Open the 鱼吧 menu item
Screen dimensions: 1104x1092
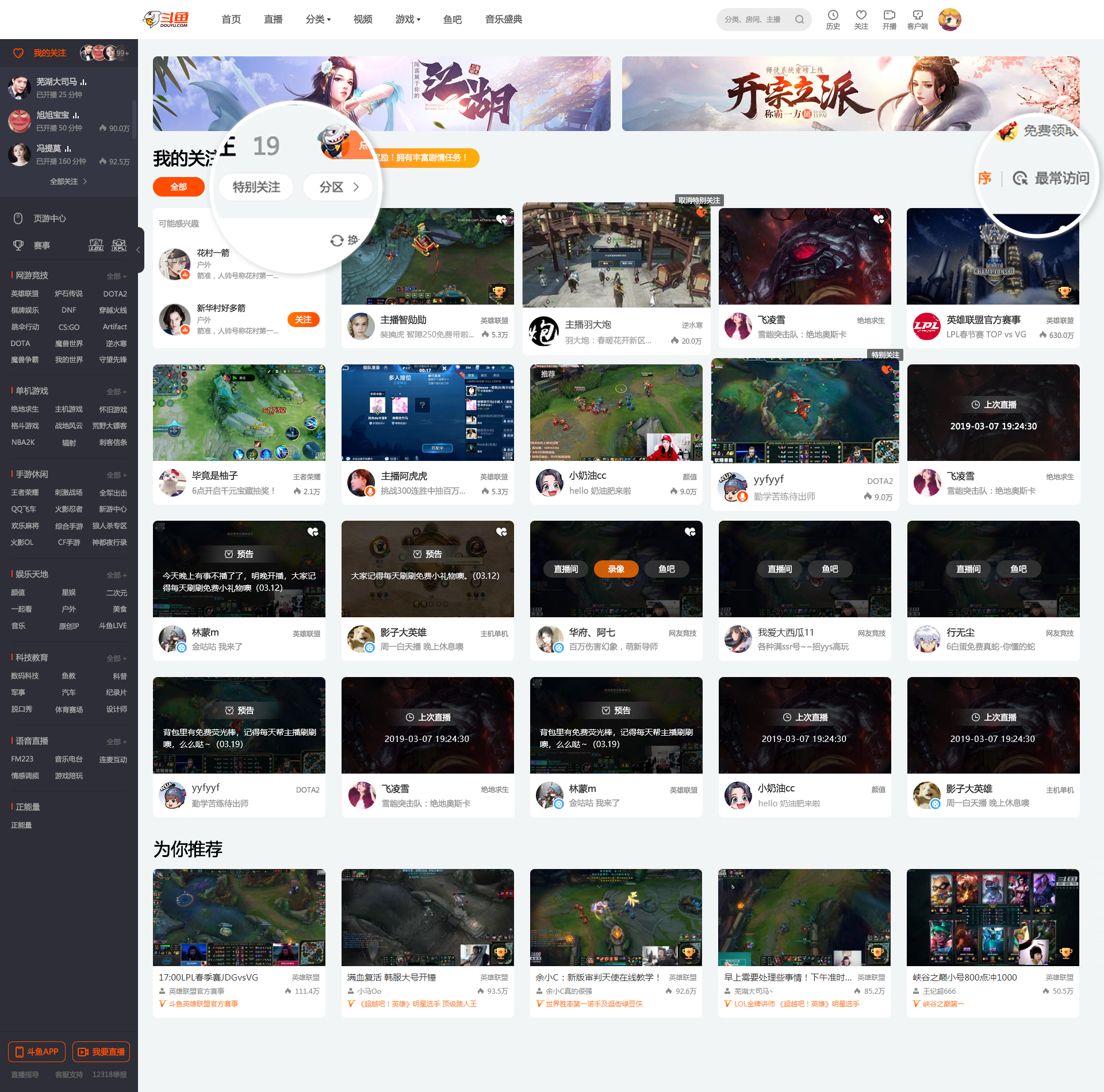pyautogui.click(x=453, y=20)
